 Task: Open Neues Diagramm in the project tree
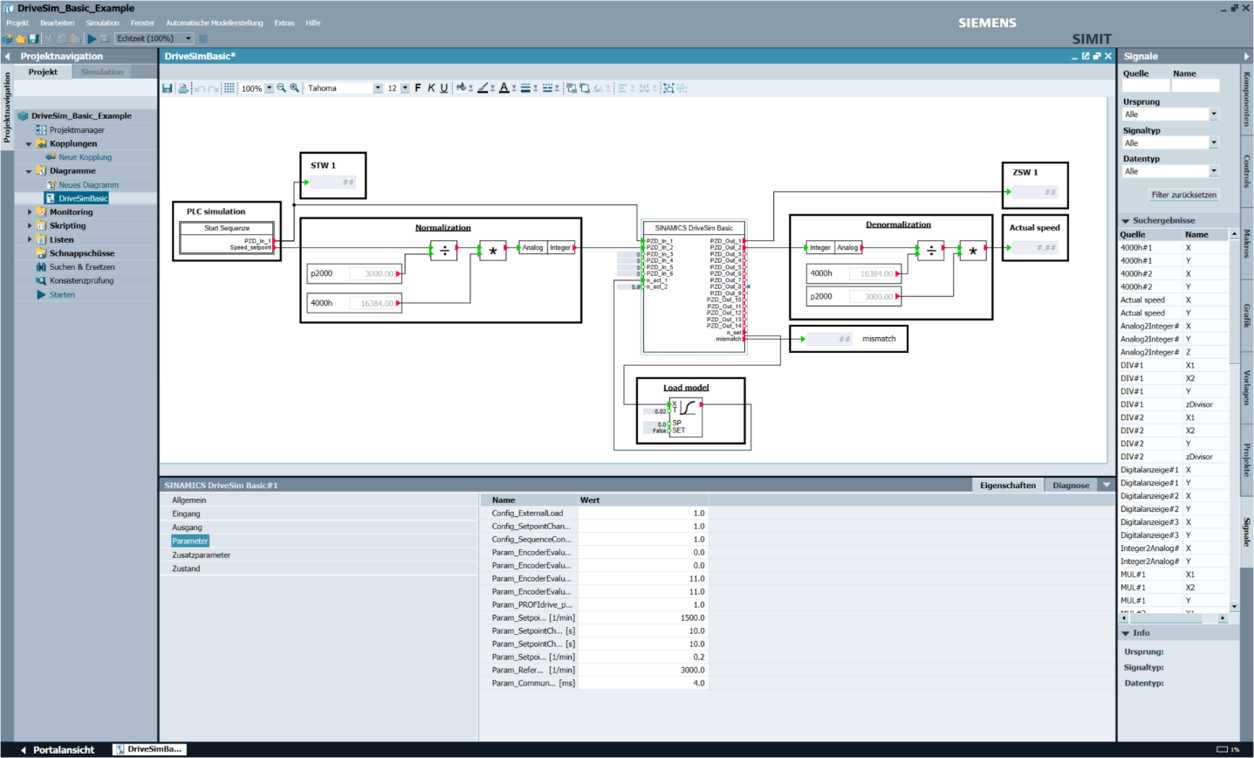(88, 185)
